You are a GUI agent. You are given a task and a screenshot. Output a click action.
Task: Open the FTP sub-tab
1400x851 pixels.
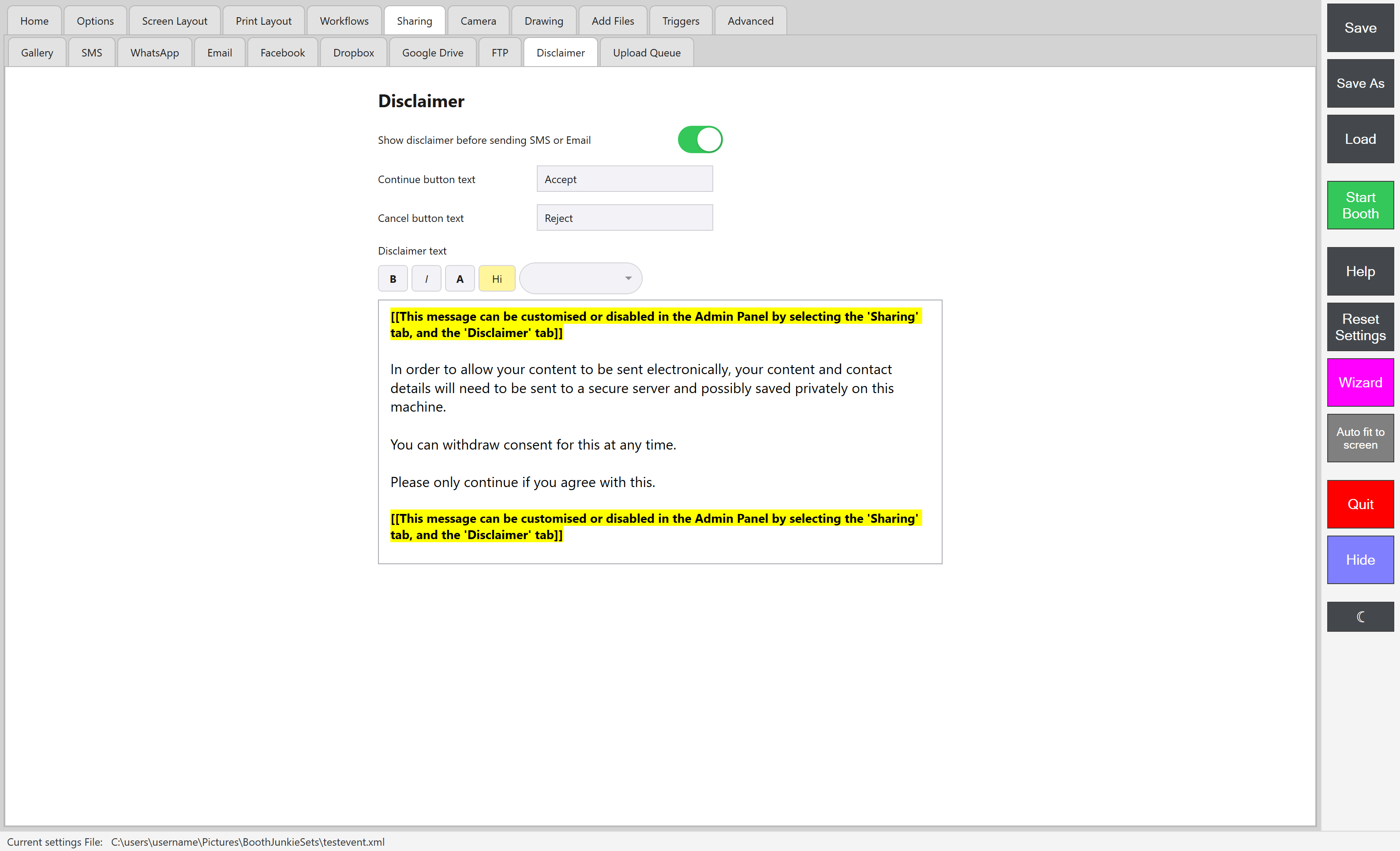(500, 53)
